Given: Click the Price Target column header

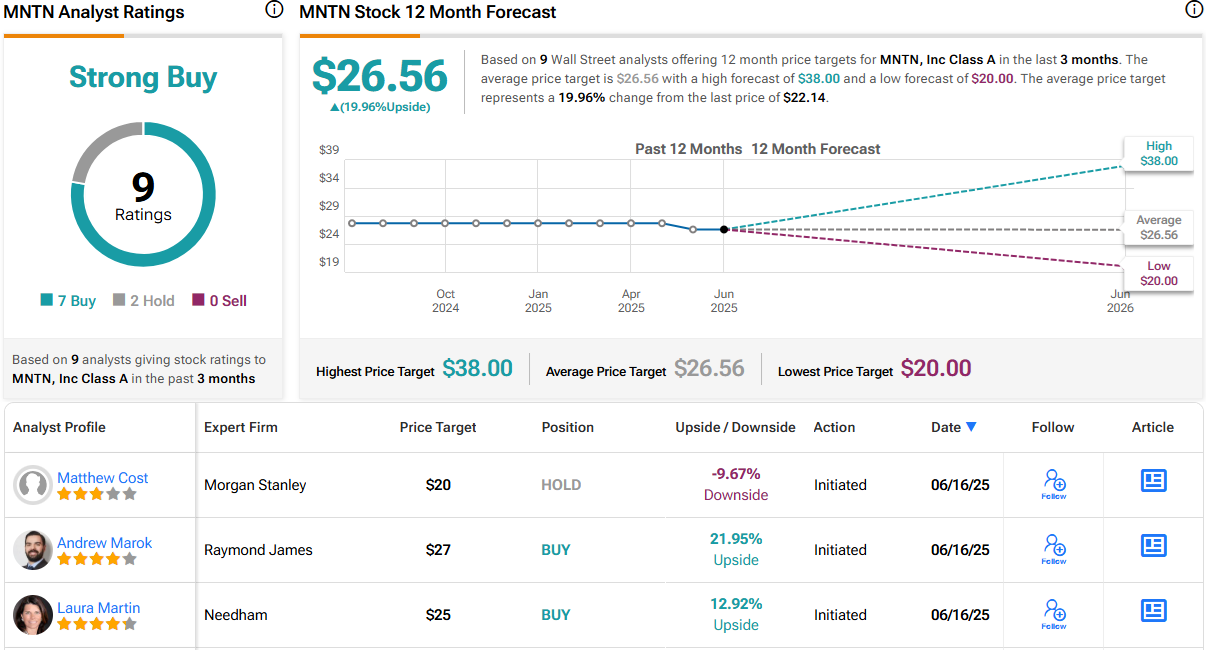Looking at the screenshot, I should (x=438, y=427).
